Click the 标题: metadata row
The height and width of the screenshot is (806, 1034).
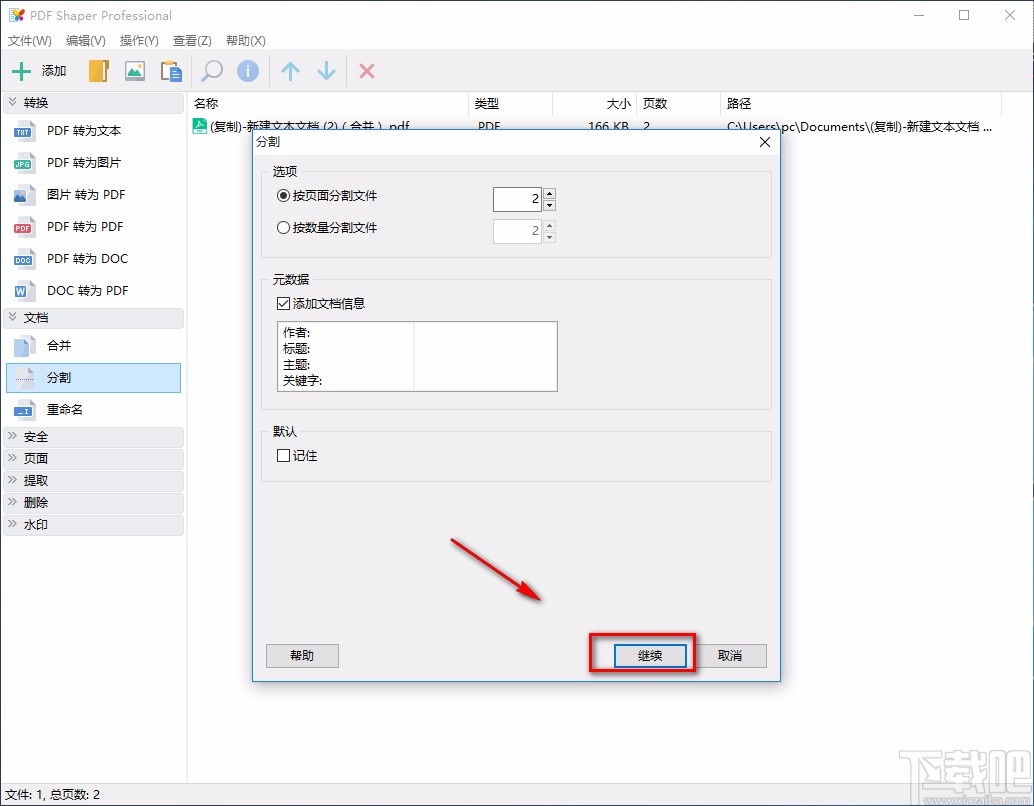[x=417, y=349]
